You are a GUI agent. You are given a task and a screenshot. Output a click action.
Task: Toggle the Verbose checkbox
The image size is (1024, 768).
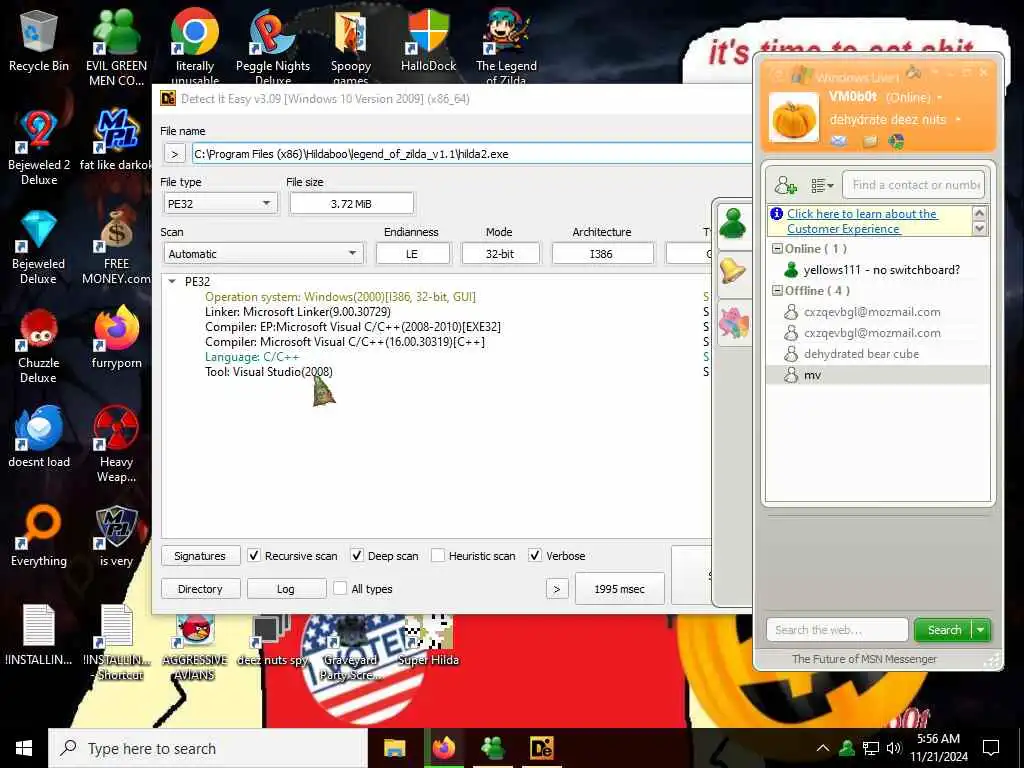pyautogui.click(x=535, y=556)
